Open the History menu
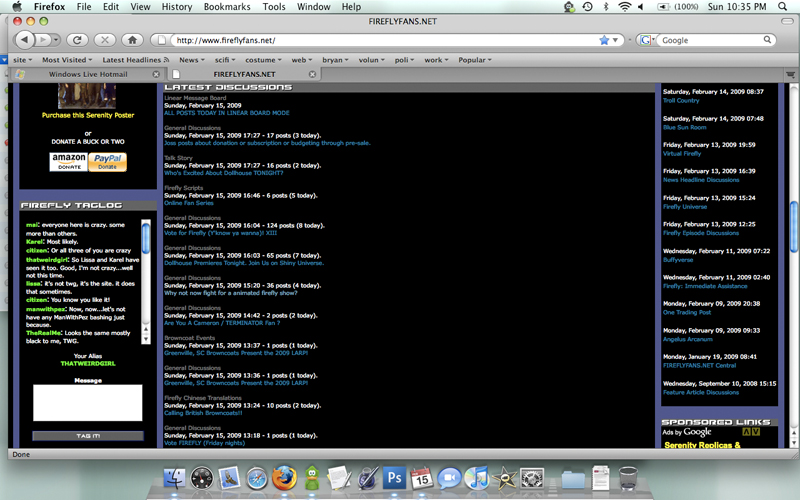The height and width of the screenshot is (500, 800). point(177,7)
